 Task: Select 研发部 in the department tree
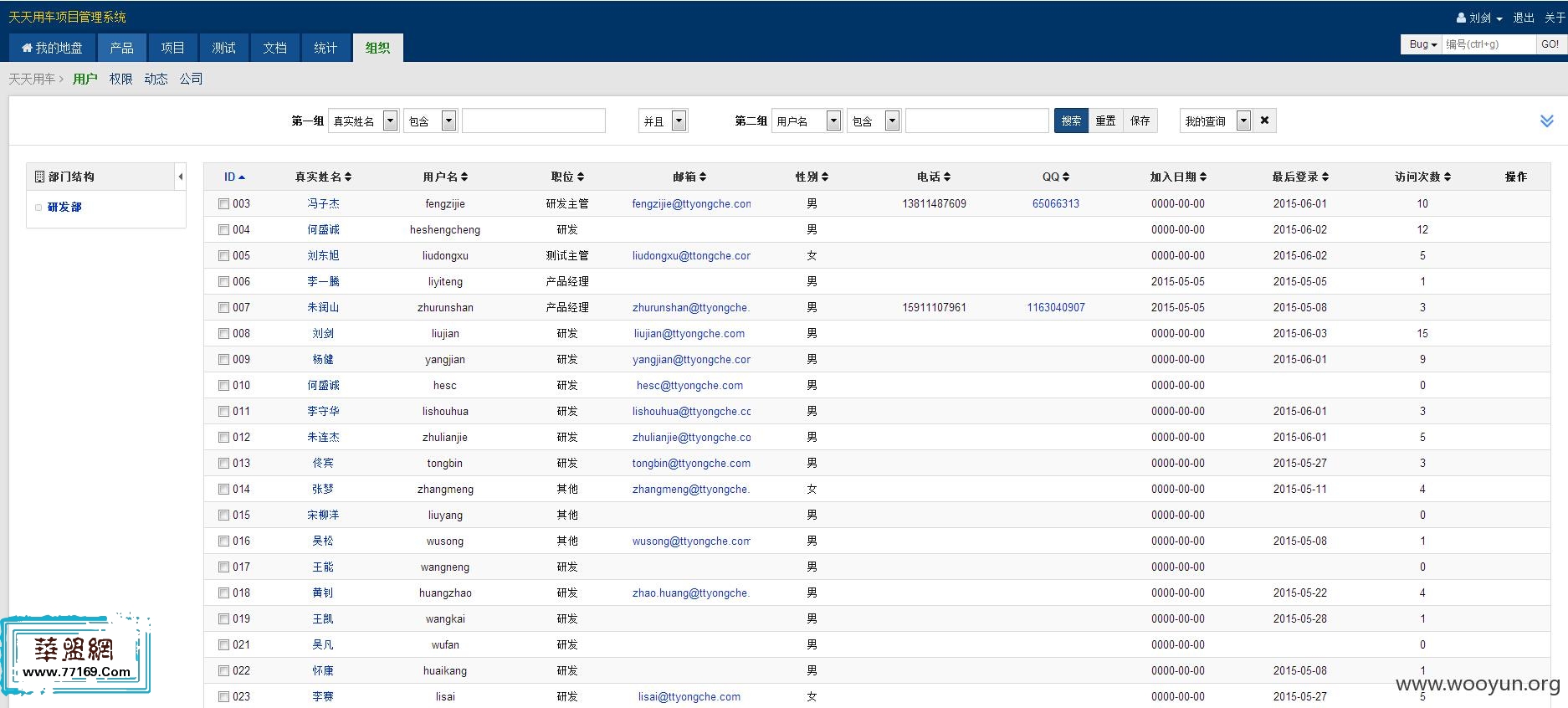[x=64, y=207]
